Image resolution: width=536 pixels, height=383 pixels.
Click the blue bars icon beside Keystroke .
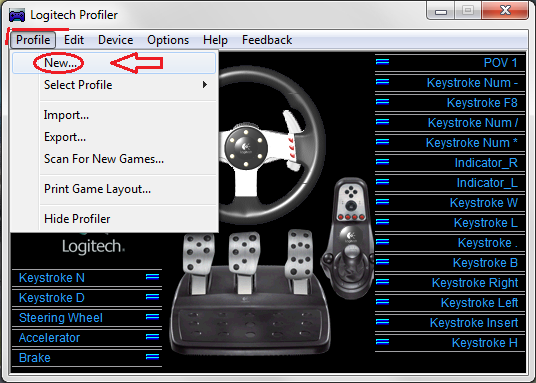pyautogui.click(x=382, y=242)
